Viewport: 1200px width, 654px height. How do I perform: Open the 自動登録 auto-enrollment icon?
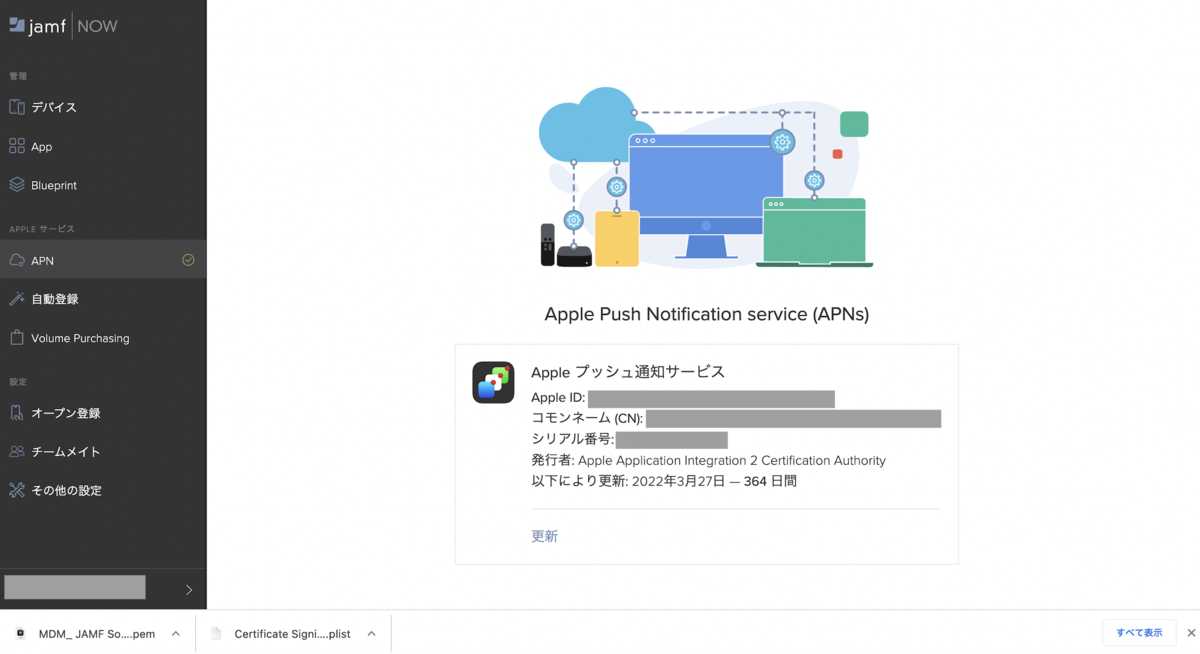coord(17,298)
